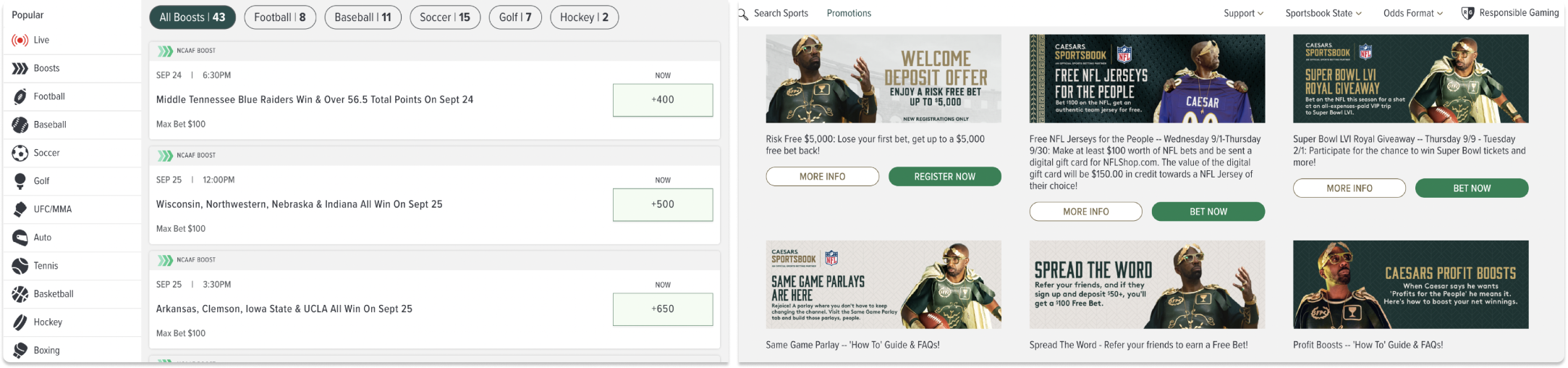This screenshot has width=1568, height=368.
Task: Select the UFC/MMA glove icon
Action: point(20,209)
